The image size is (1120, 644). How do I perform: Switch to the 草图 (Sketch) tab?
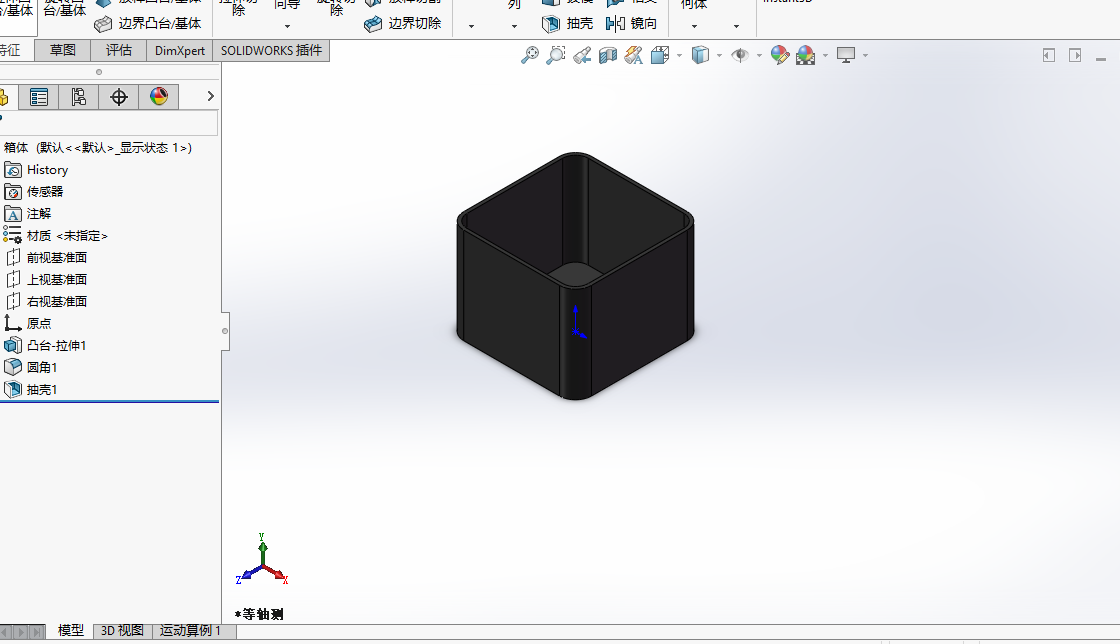63,51
